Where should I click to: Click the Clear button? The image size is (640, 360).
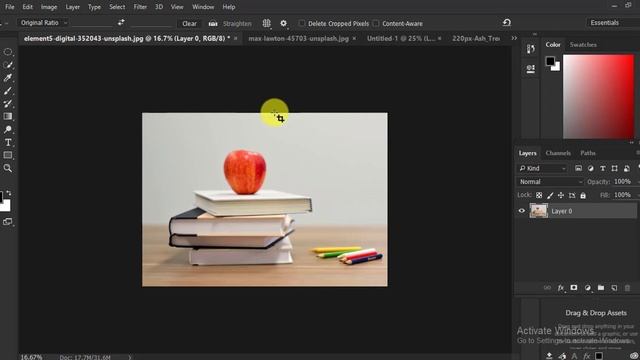[x=189, y=24]
